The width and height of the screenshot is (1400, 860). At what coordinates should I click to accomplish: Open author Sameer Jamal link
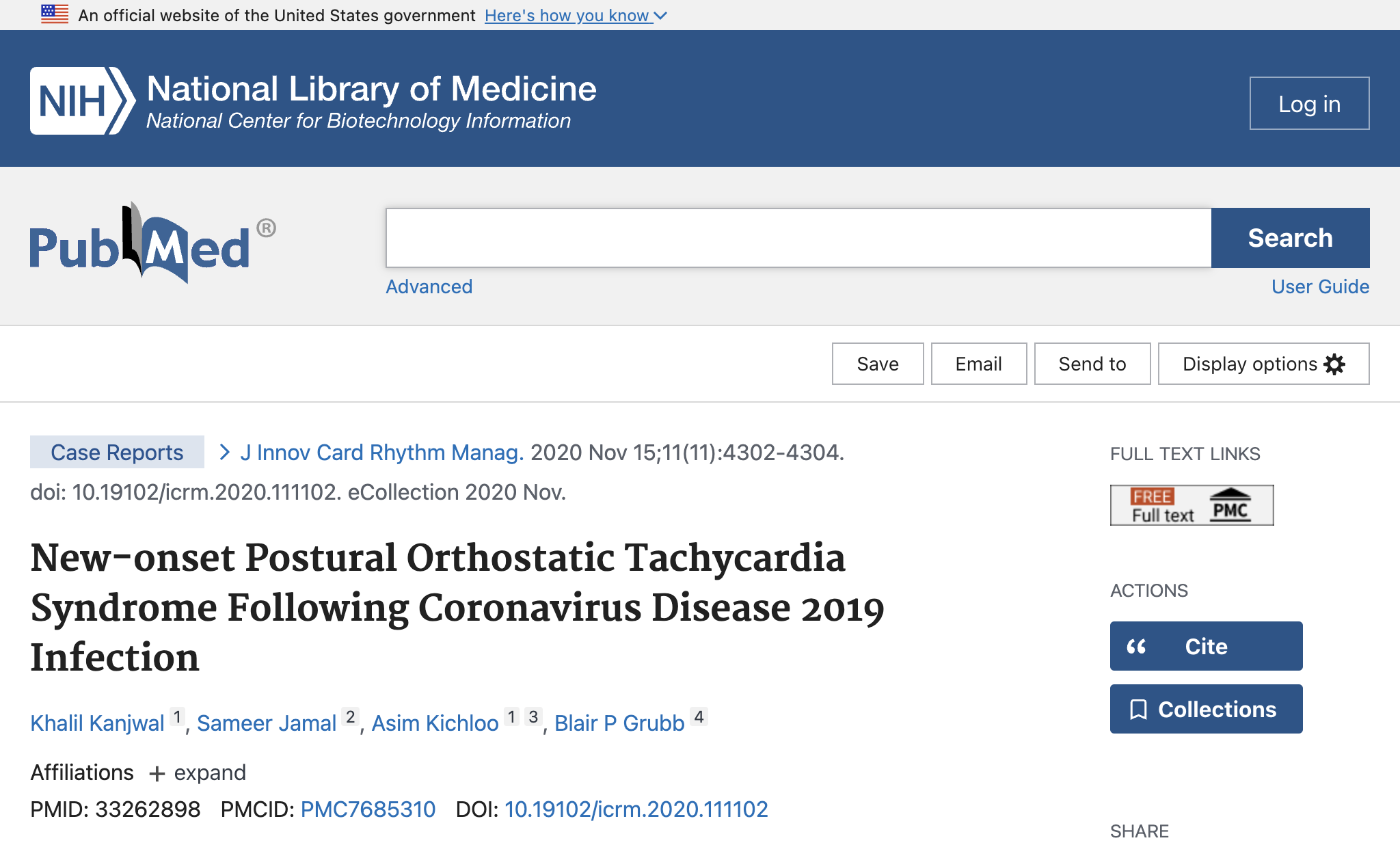pyautogui.click(x=266, y=723)
